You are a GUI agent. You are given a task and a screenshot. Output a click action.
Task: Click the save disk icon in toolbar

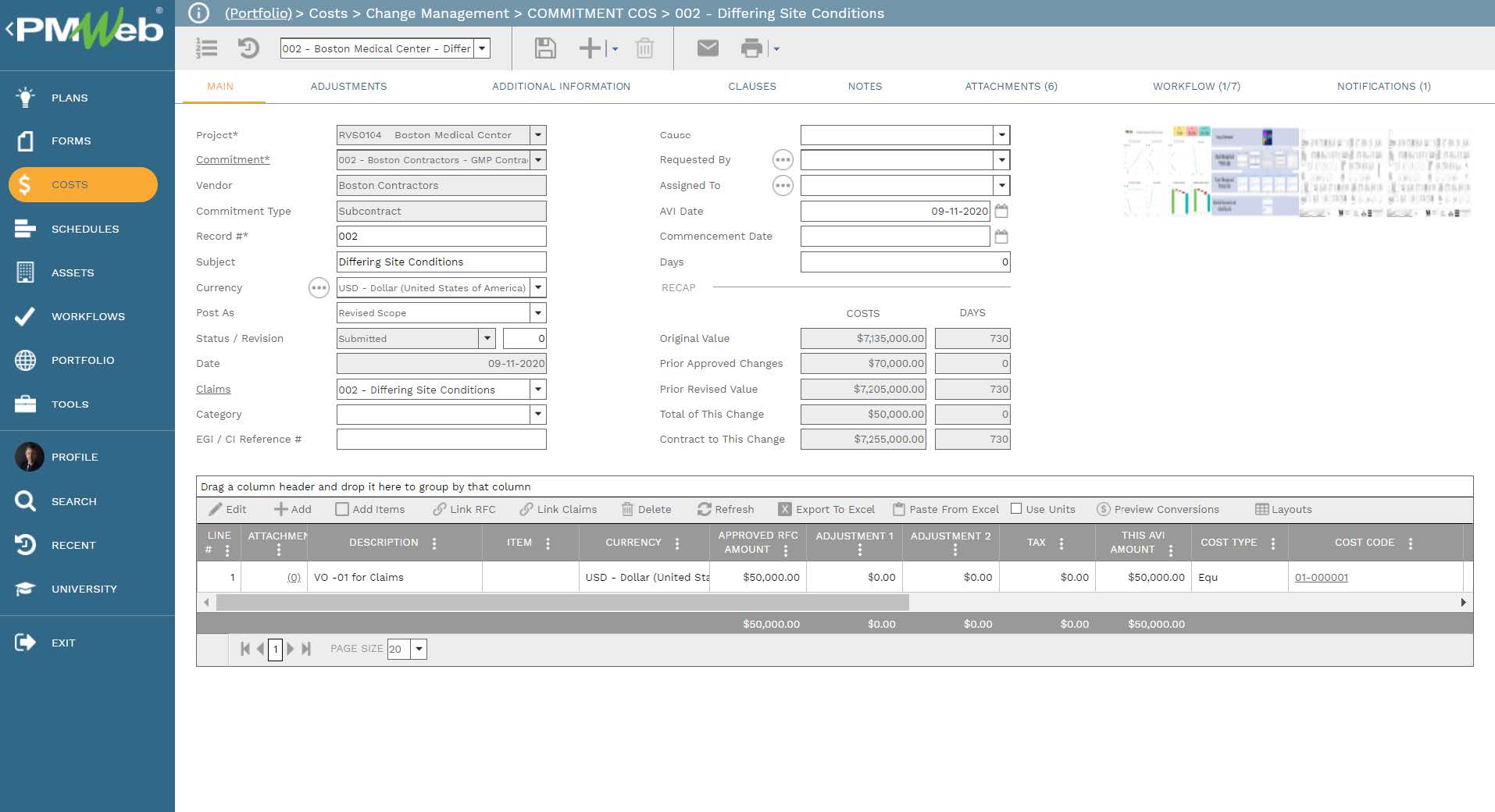click(x=544, y=48)
